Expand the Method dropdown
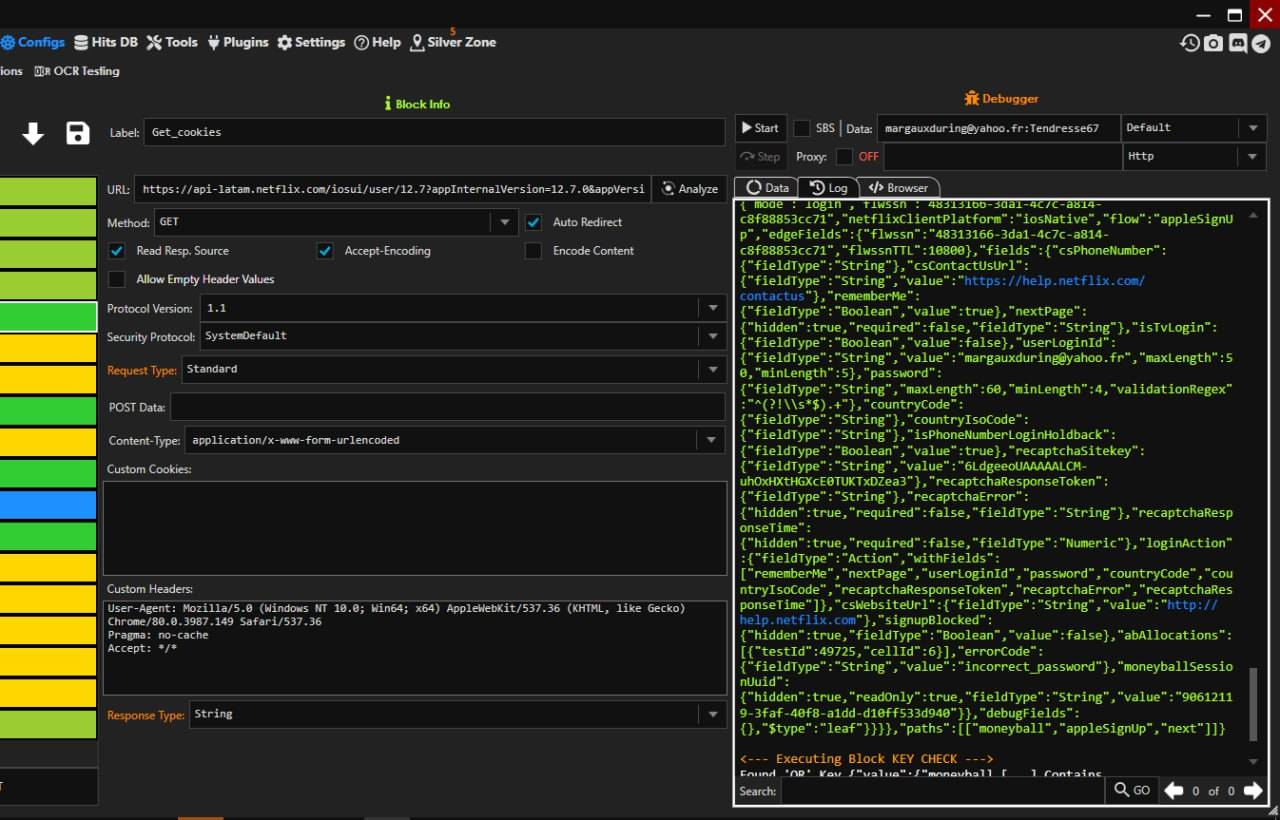This screenshot has width=1280, height=820. 504,223
